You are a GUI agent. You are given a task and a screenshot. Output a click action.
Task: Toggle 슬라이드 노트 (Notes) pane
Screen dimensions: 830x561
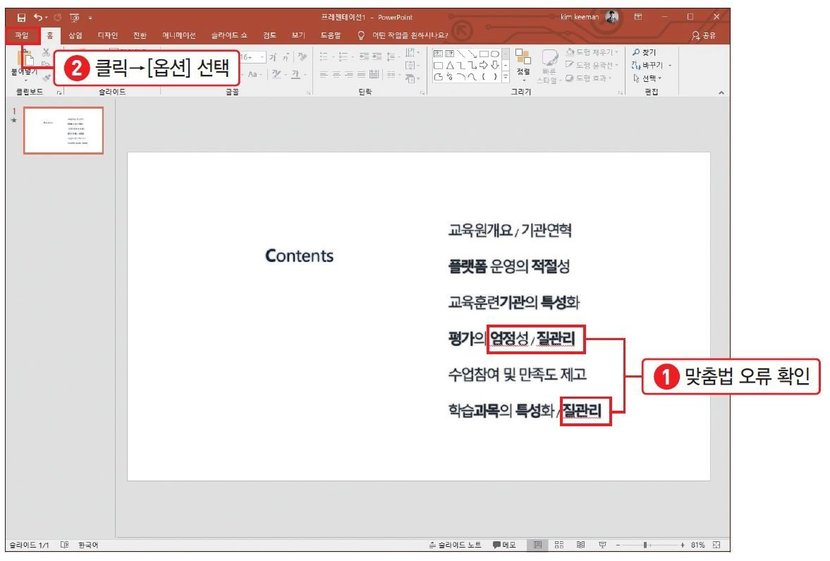click(x=455, y=545)
